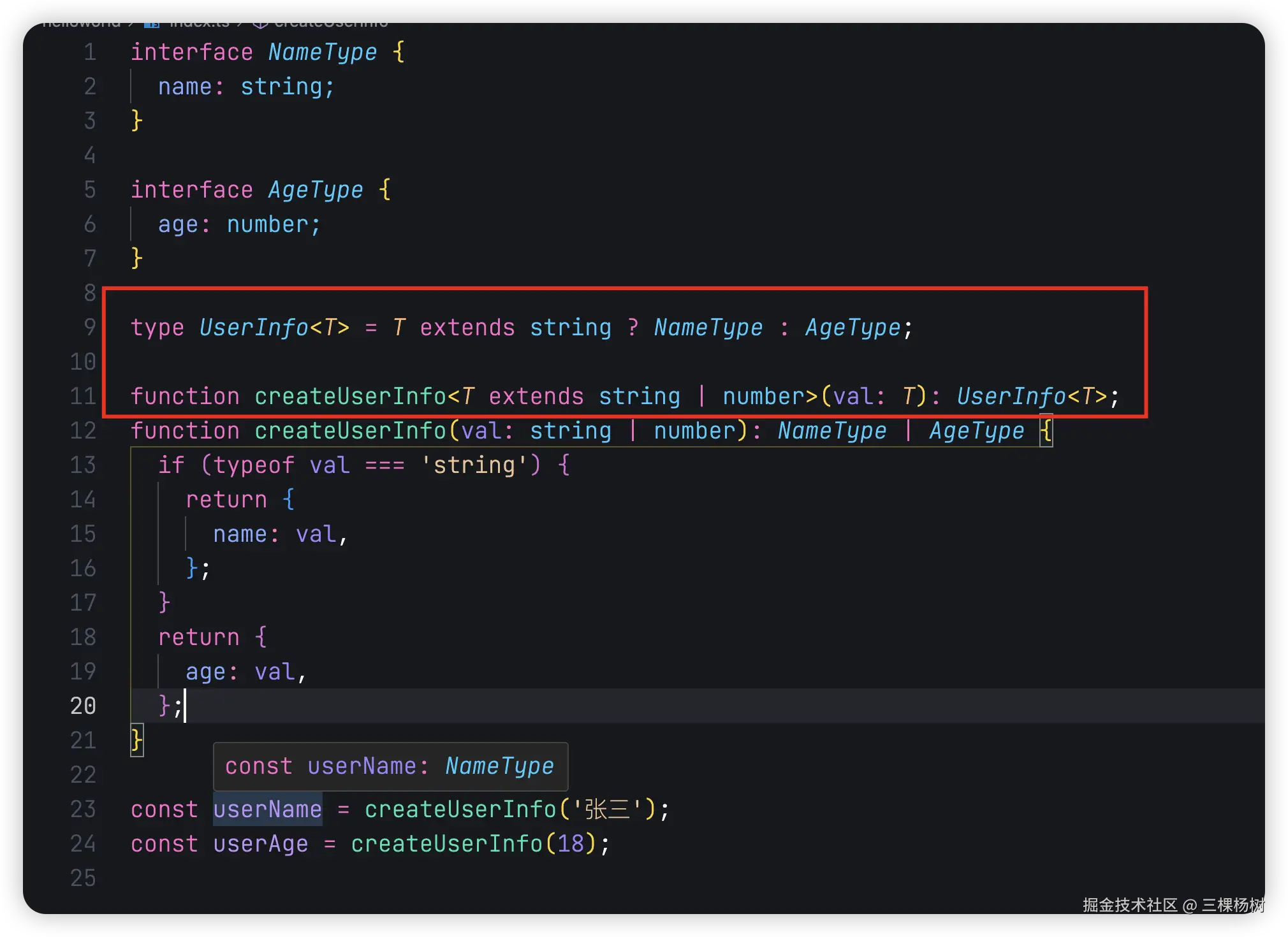The width and height of the screenshot is (1288, 937).
Task: Click the index.ts breadcrumb item
Action: click(x=199, y=24)
